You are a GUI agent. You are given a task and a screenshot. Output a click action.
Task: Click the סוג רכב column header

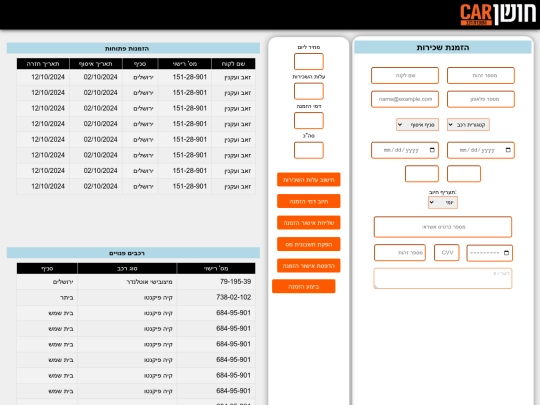[x=127, y=268]
